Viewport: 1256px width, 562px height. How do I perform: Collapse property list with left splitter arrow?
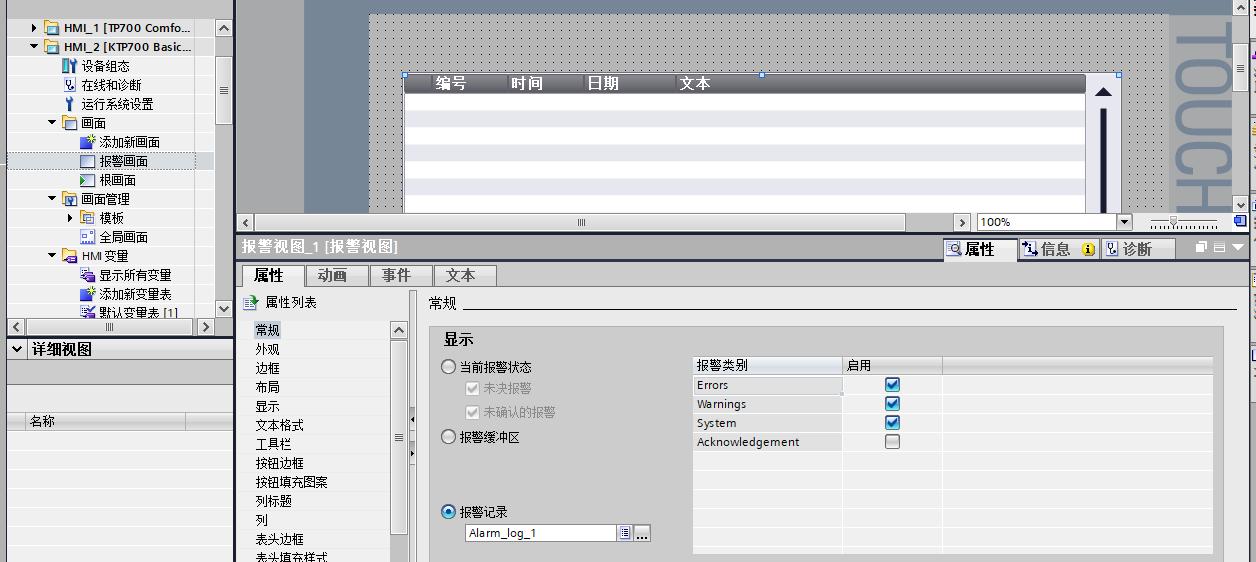pyautogui.click(x=412, y=421)
